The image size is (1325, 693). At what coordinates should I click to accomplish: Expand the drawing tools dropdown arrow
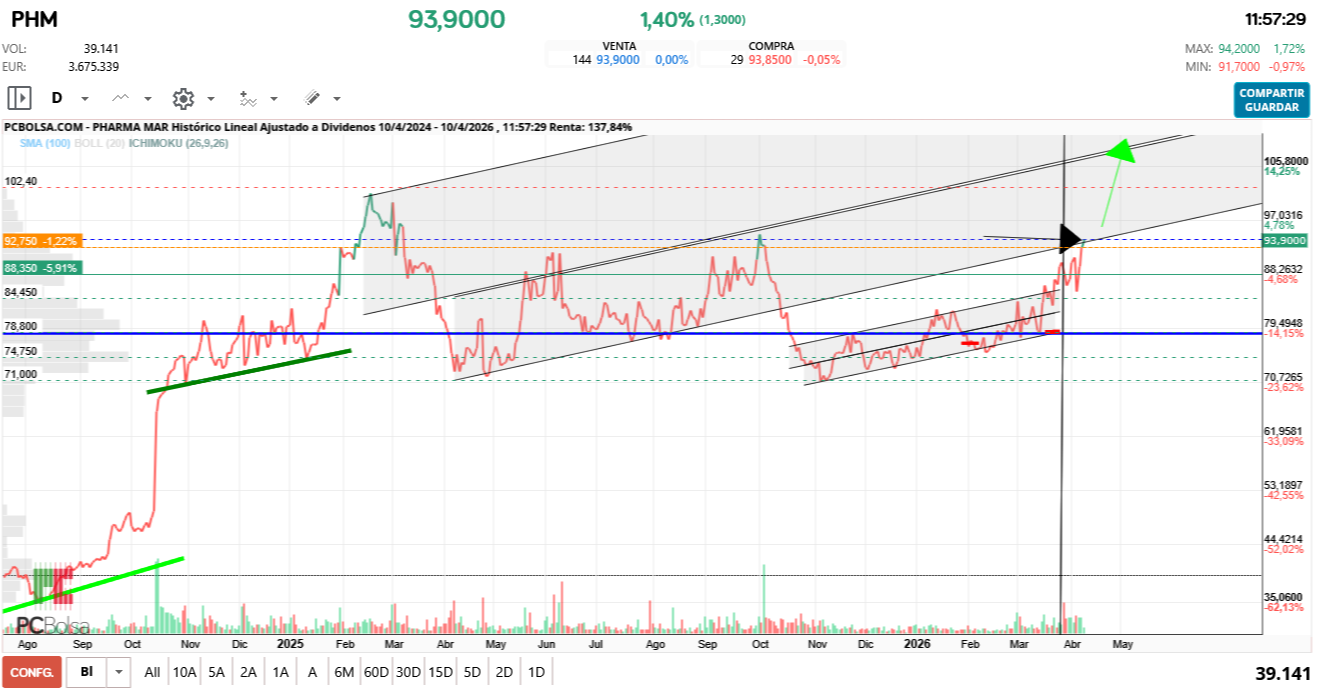click(x=337, y=99)
